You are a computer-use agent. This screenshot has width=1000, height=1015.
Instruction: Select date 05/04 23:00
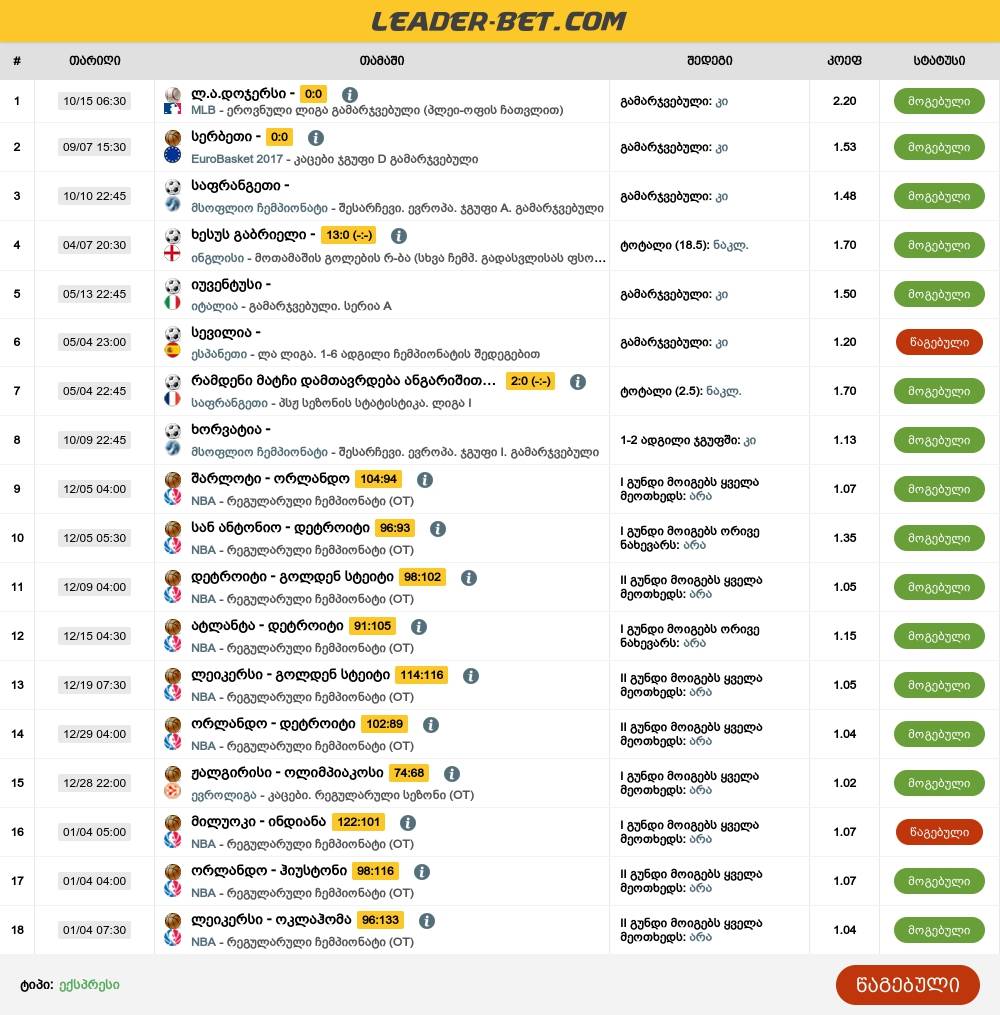[94, 342]
